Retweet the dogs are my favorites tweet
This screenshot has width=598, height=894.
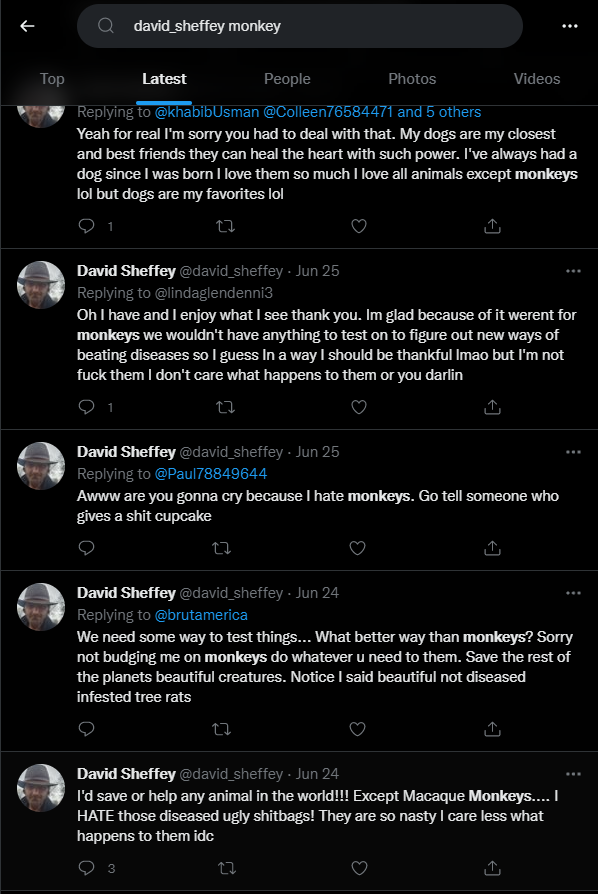click(226, 226)
